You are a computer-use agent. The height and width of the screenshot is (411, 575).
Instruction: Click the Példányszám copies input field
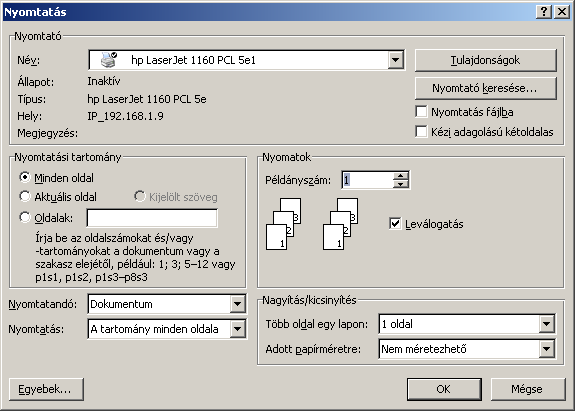point(367,180)
